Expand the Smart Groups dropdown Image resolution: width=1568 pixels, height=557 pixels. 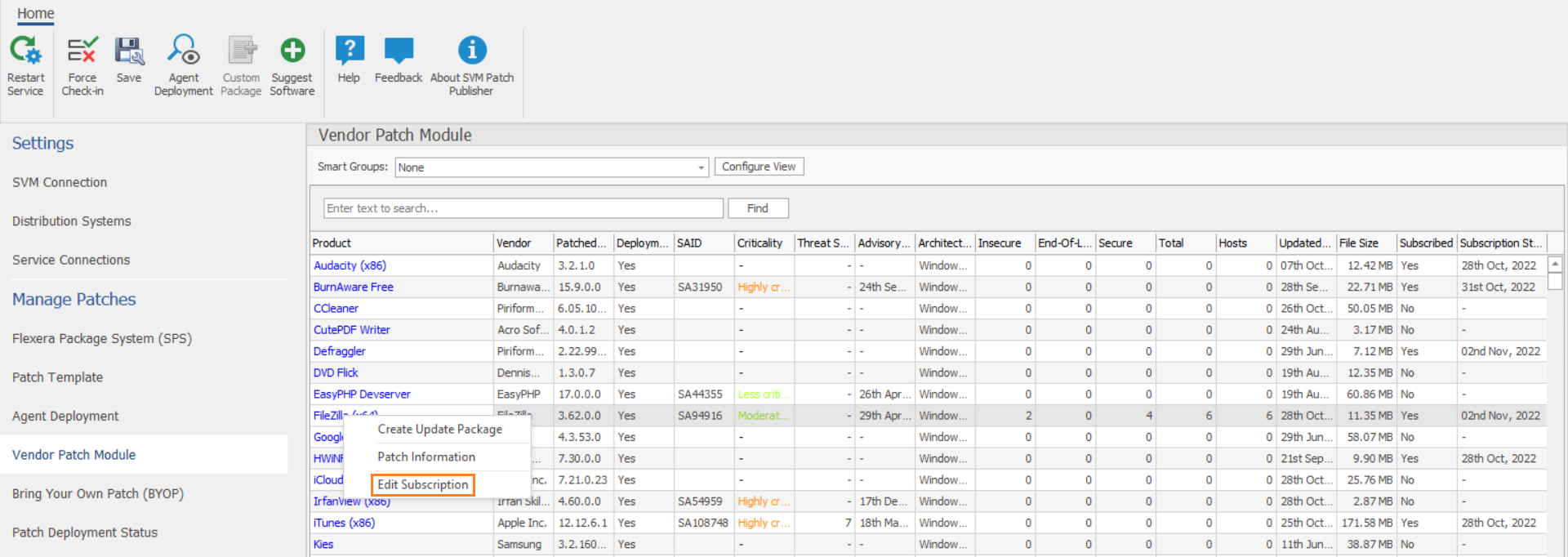coord(701,167)
